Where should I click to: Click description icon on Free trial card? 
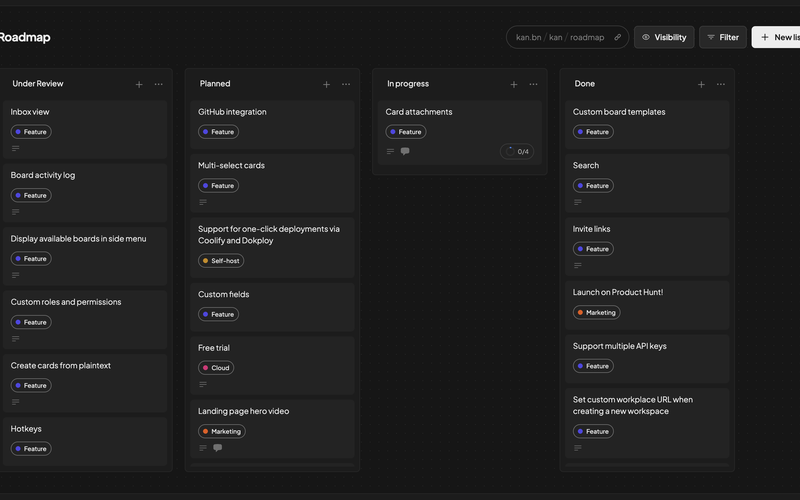(x=203, y=384)
